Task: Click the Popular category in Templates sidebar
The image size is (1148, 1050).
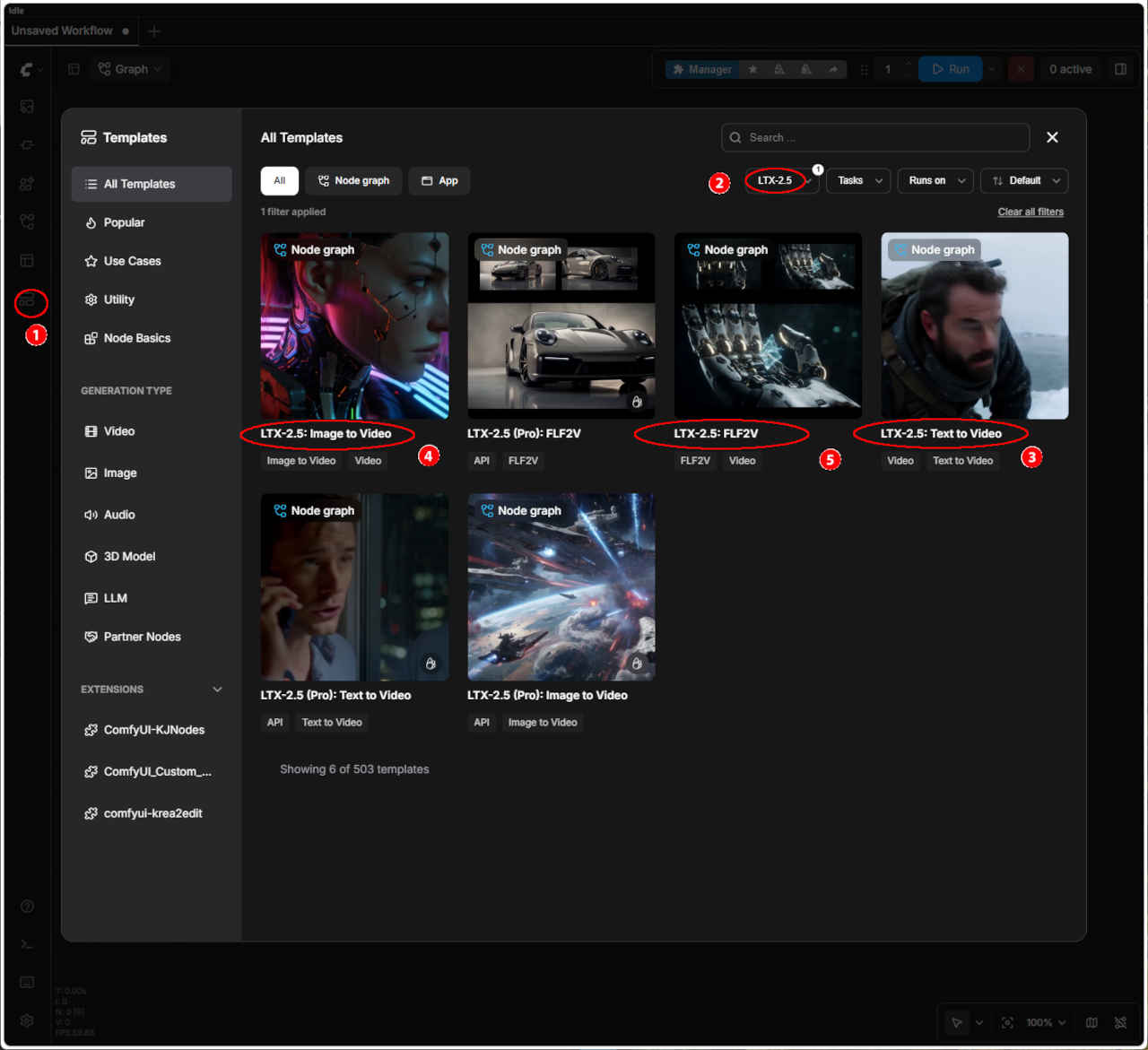Action: tap(151, 222)
